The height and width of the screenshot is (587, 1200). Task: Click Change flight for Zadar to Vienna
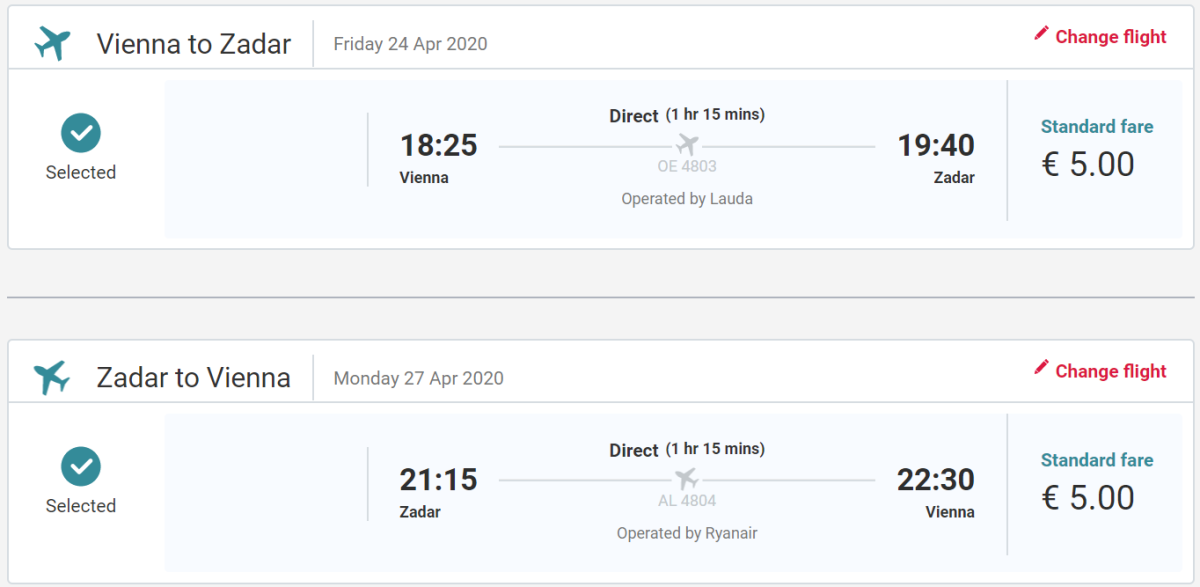pos(1110,371)
